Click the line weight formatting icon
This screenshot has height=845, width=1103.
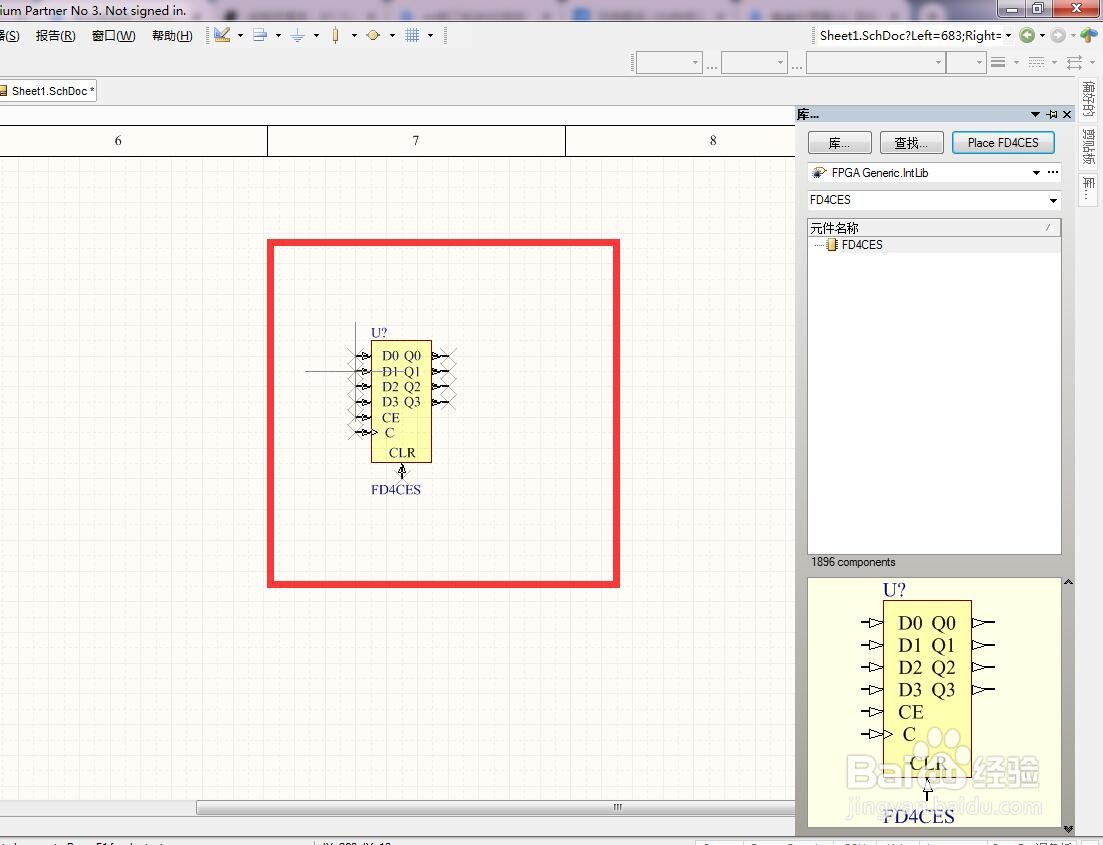997,63
